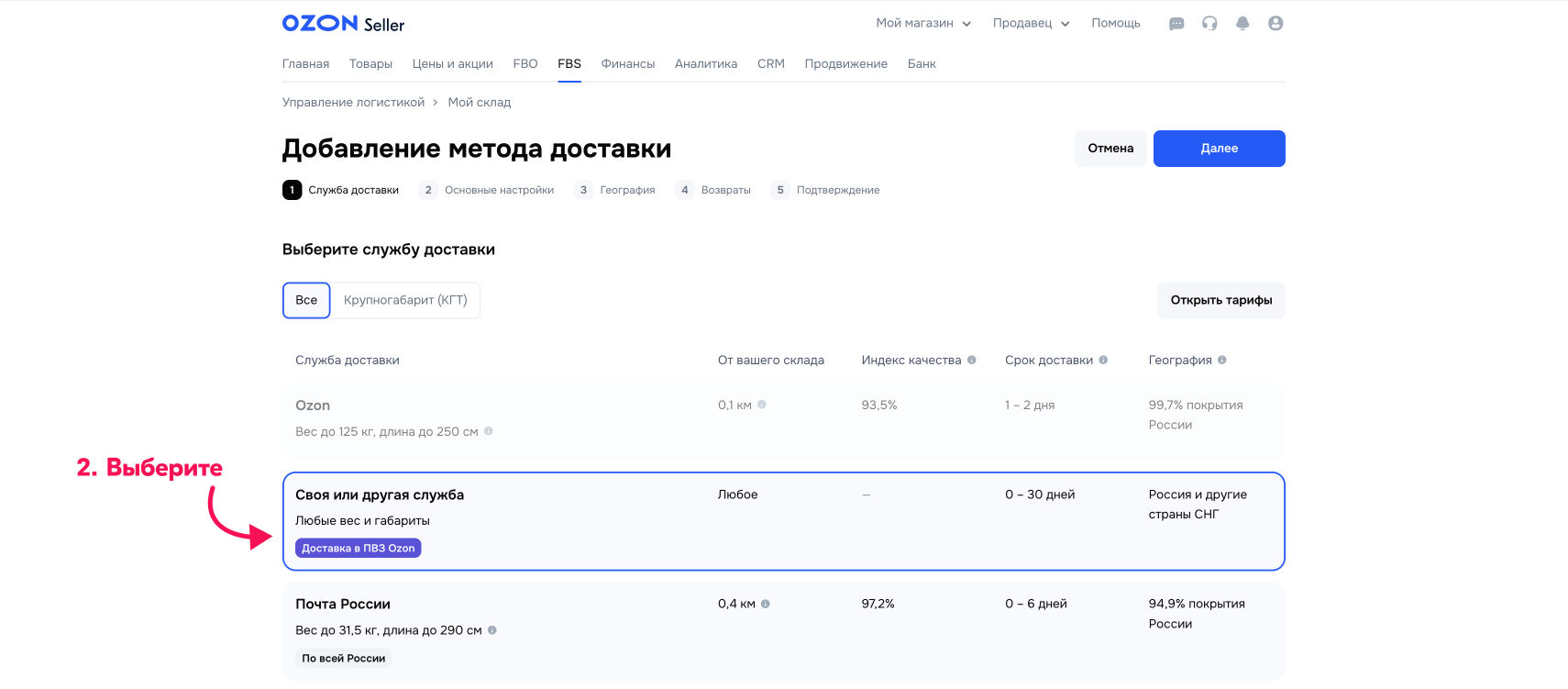This screenshot has width=1568, height=689.
Task: Select step 1 Служба доставки
Action: click(341, 190)
